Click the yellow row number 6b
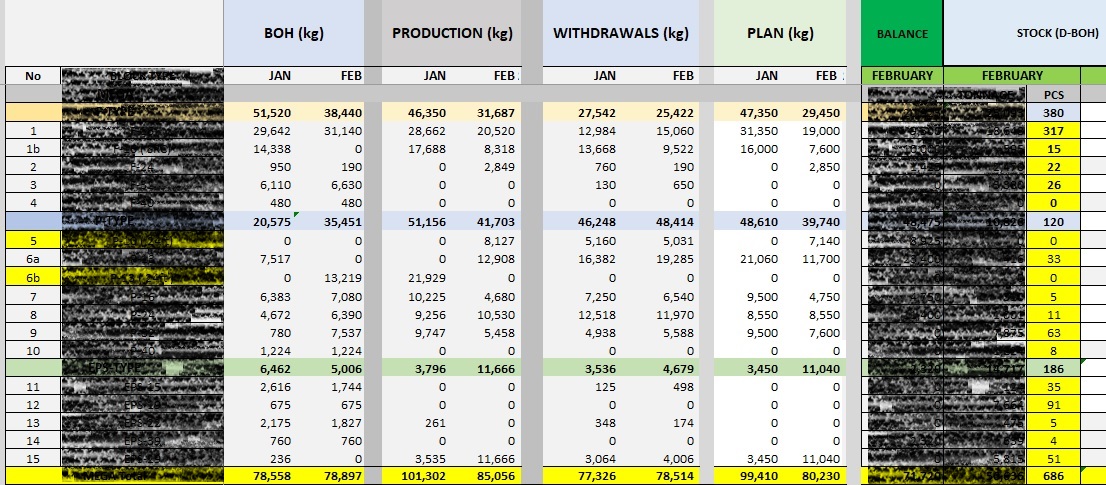The image size is (1106, 485). coord(33,277)
